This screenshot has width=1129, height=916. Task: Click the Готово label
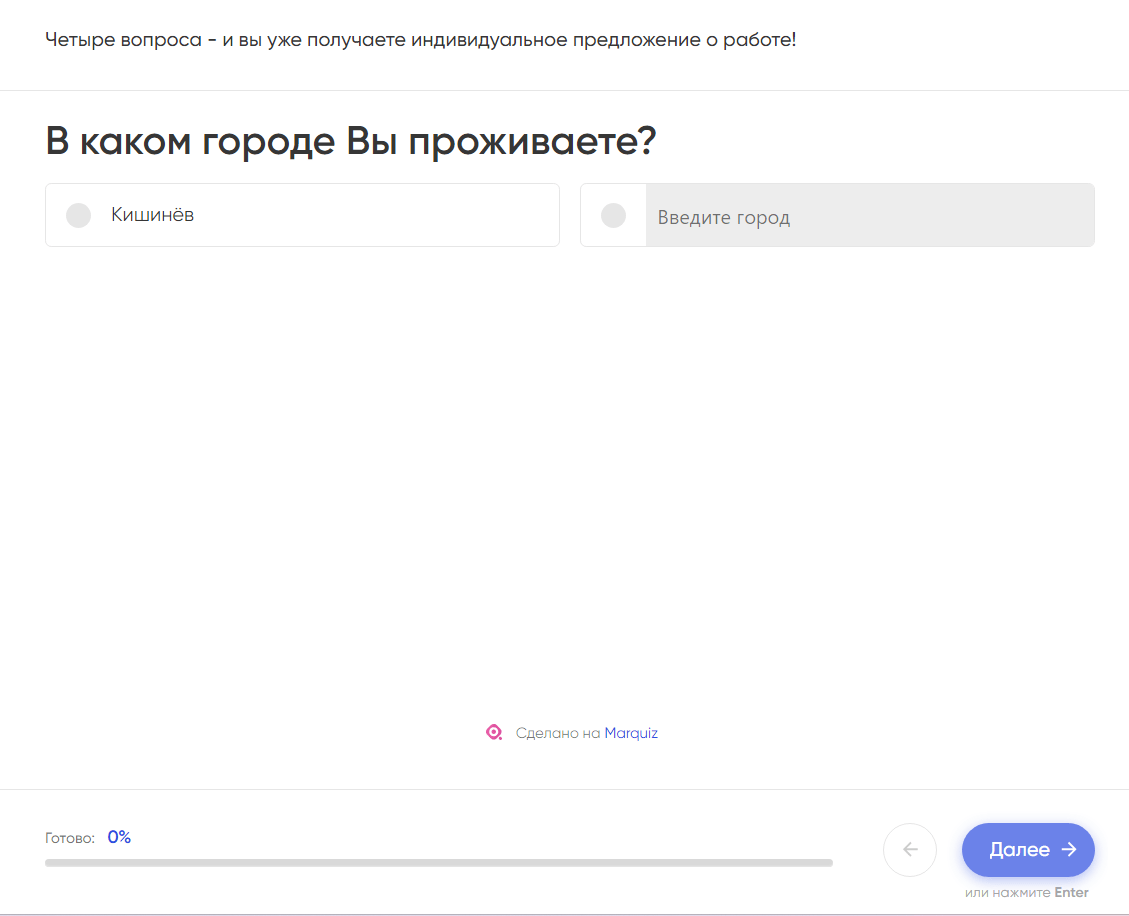tap(70, 838)
